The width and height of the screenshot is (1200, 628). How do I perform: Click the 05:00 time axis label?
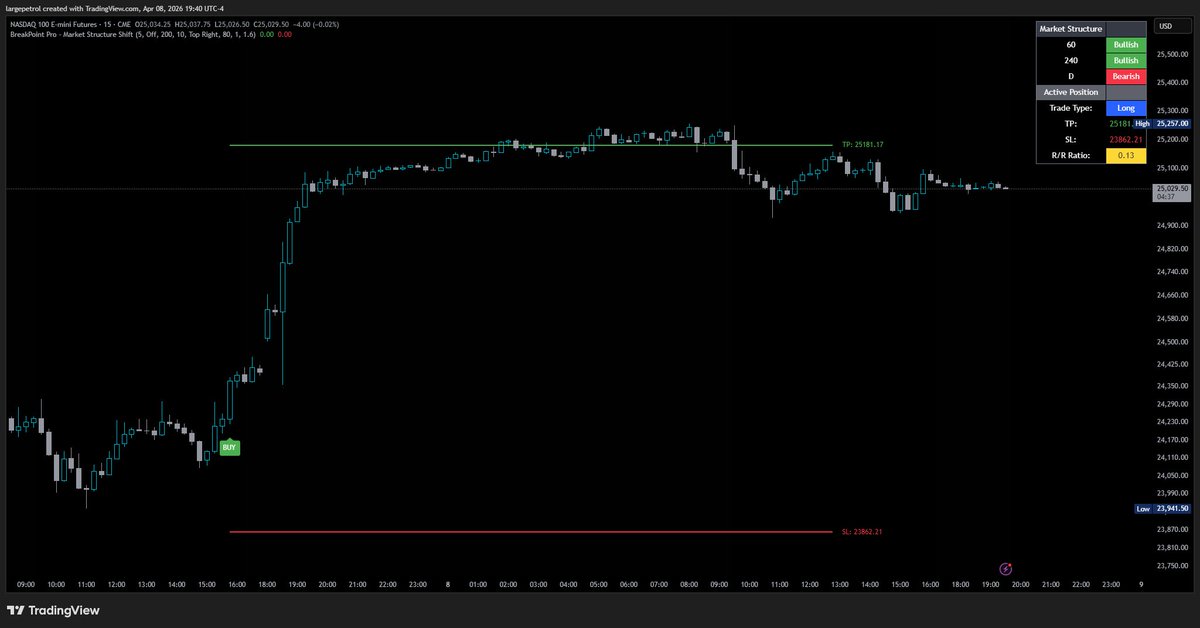(x=598, y=583)
